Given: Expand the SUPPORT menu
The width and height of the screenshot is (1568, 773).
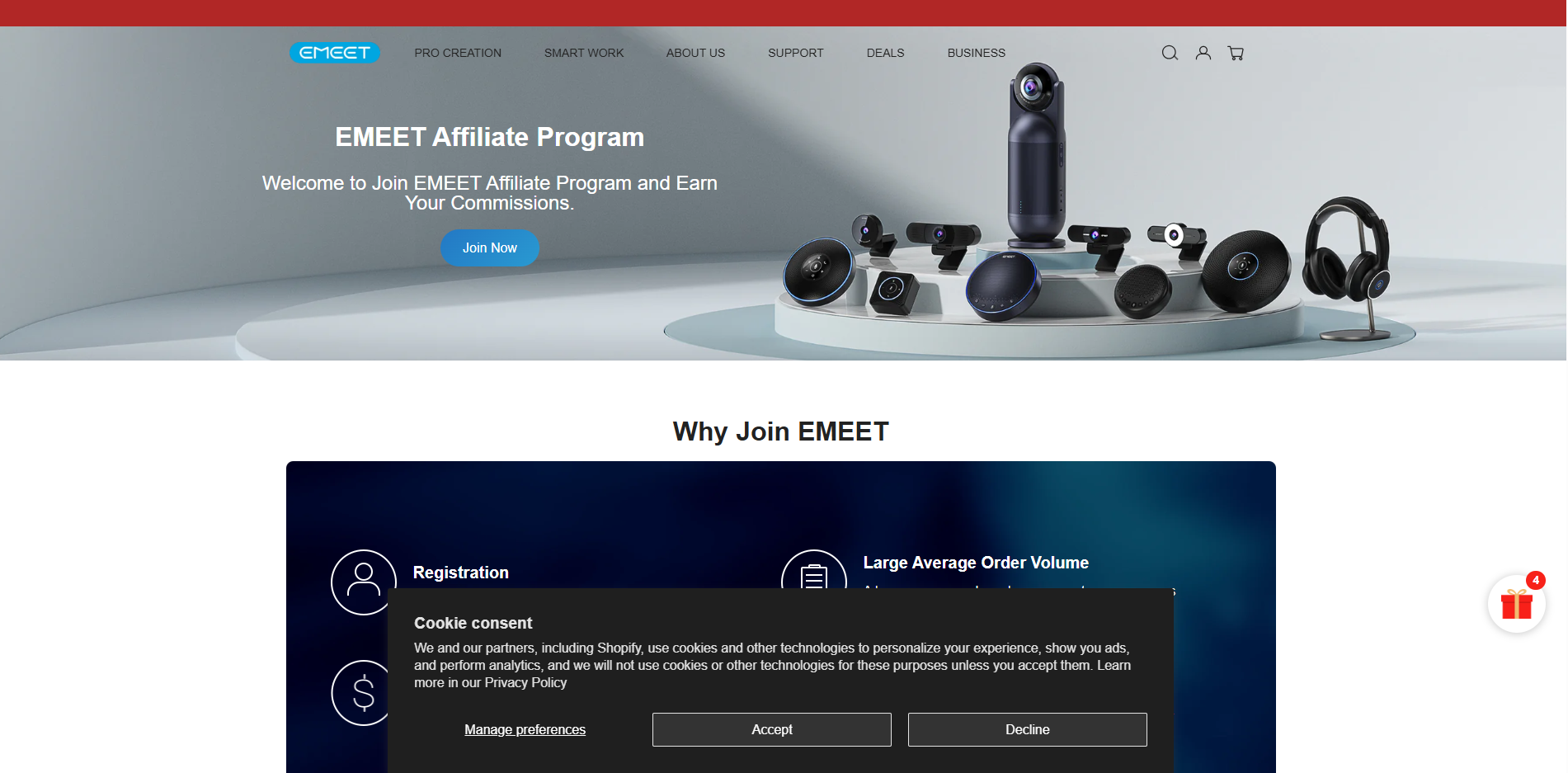Looking at the screenshot, I should click(795, 53).
